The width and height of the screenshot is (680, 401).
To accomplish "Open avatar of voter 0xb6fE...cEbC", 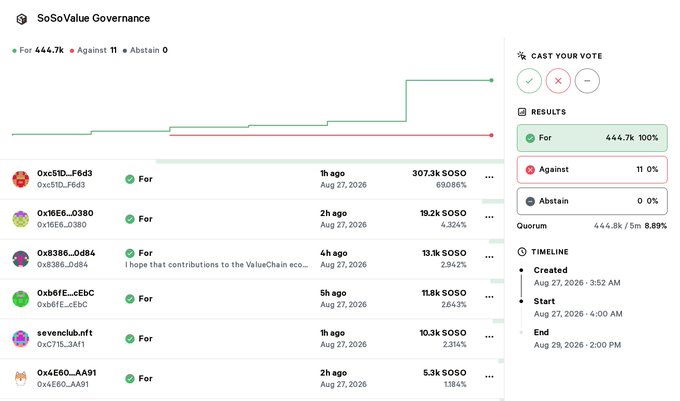I will tap(20, 299).
